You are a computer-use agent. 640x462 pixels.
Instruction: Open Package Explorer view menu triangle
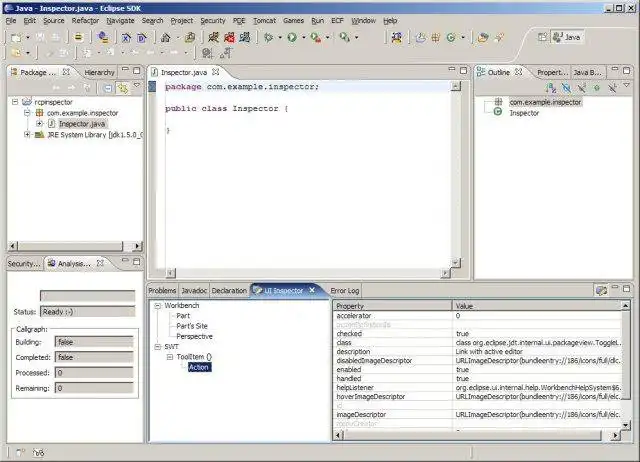tap(137, 85)
